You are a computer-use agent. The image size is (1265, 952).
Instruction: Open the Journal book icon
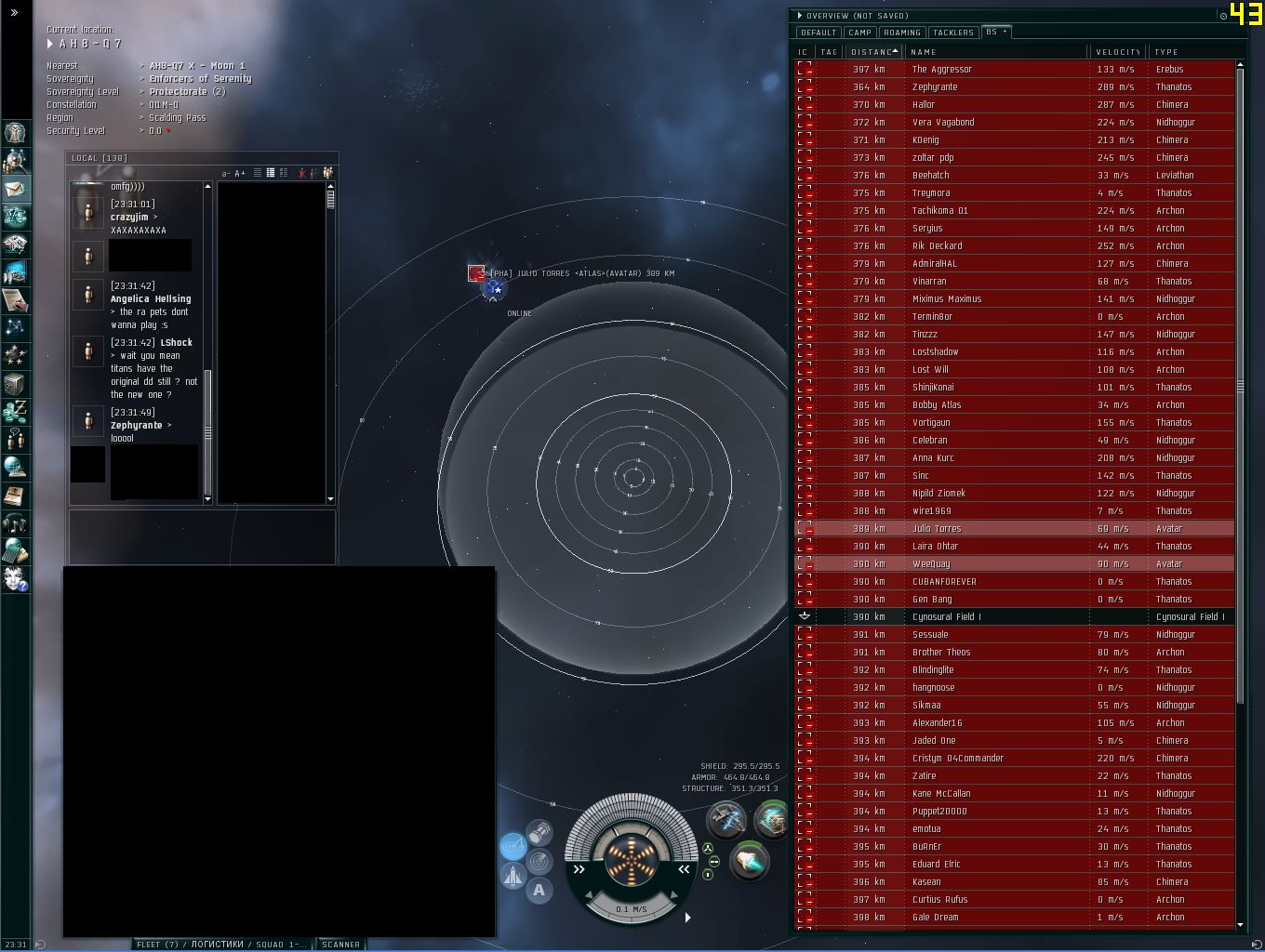click(x=15, y=496)
